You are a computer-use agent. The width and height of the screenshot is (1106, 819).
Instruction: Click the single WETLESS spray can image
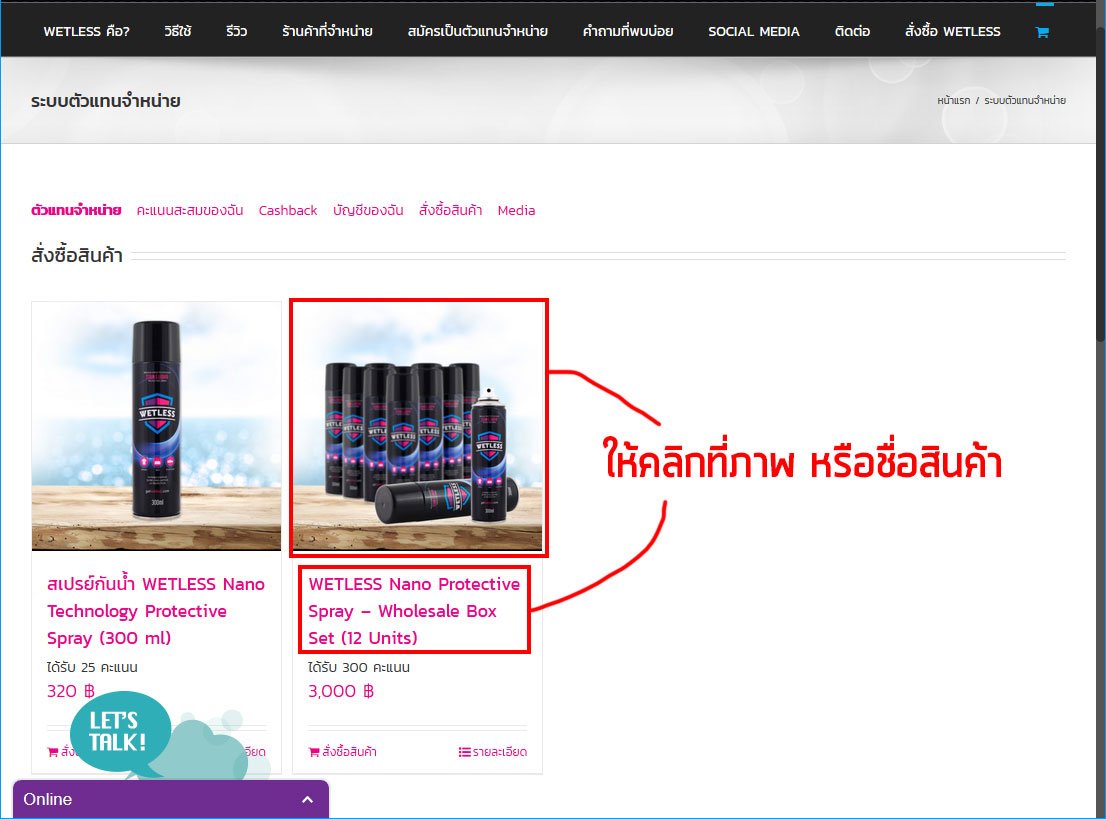coord(156,427)
